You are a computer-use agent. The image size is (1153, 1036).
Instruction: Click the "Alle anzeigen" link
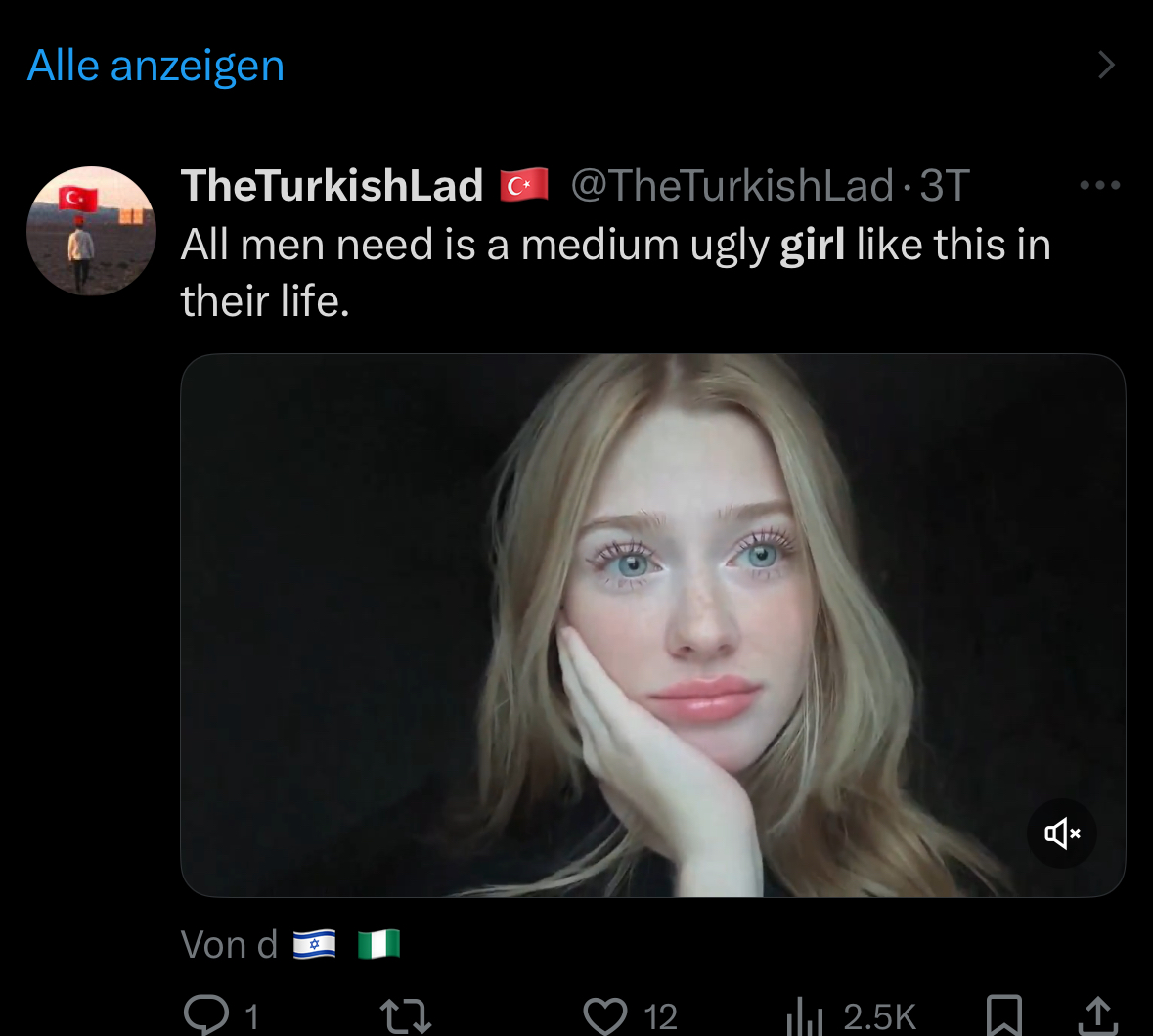point(155,66)
